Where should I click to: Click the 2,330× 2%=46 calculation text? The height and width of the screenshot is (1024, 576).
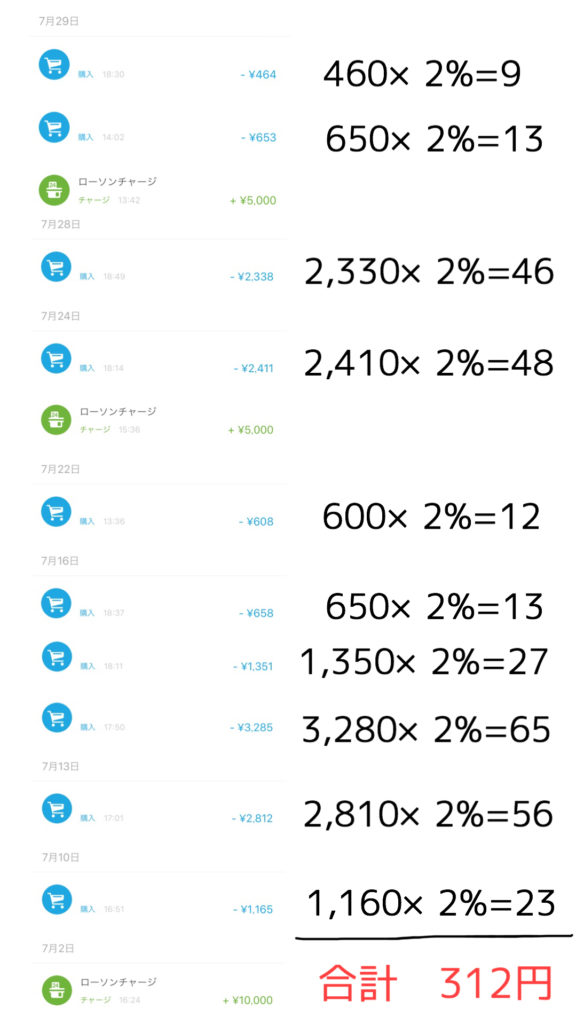tap(429, 272)
